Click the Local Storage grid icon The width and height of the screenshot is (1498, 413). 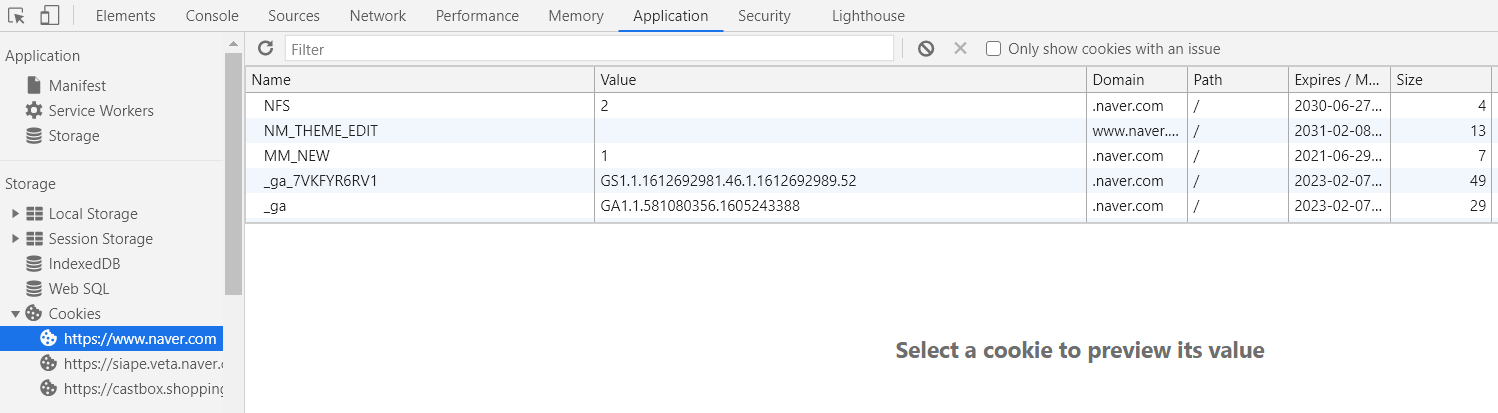34,213
